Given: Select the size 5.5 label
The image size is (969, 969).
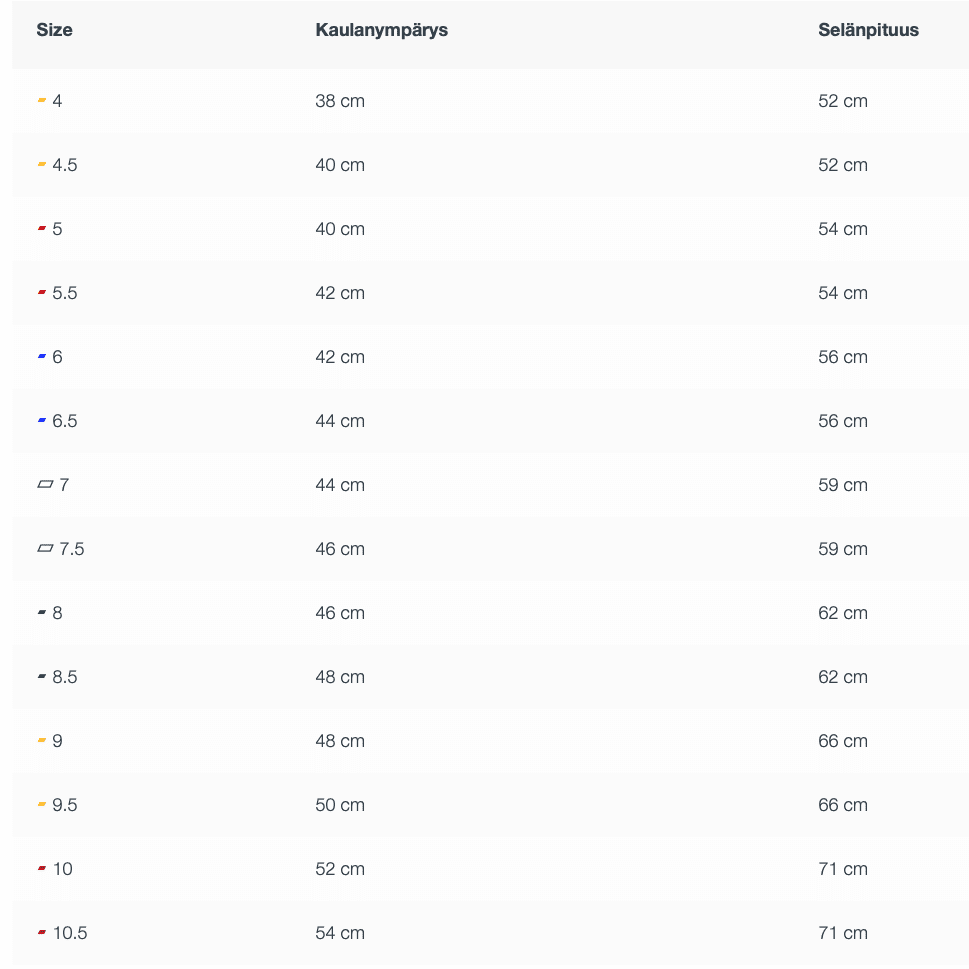Looking at the screenshot, I should click(x=65, y=293).
